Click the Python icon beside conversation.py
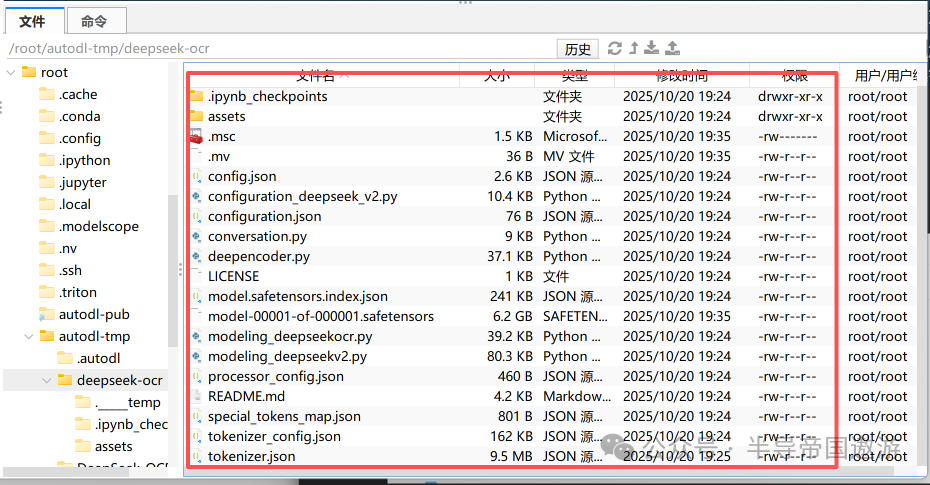 coord(196,236)
